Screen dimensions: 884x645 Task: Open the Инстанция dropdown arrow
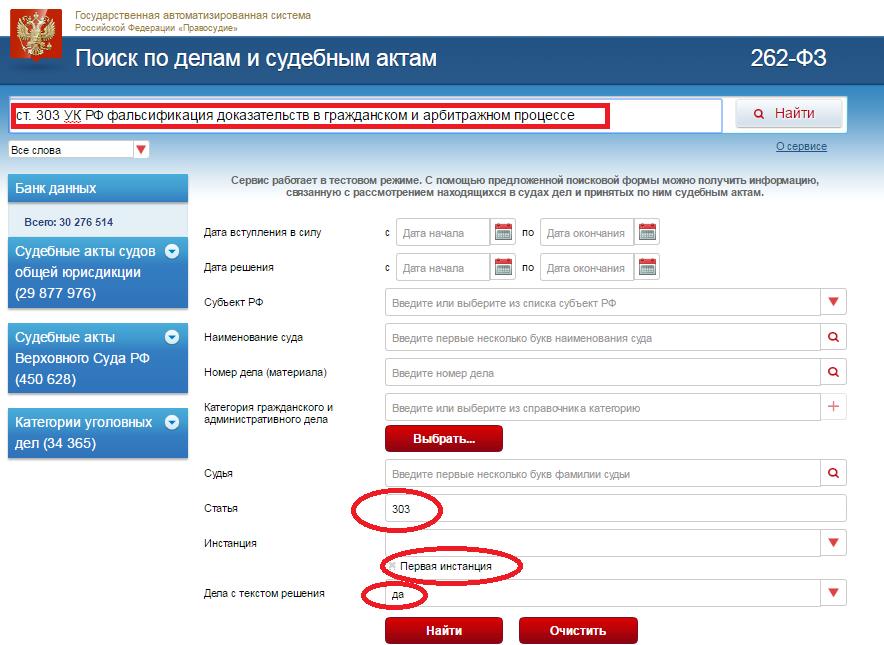coord(833,542)
